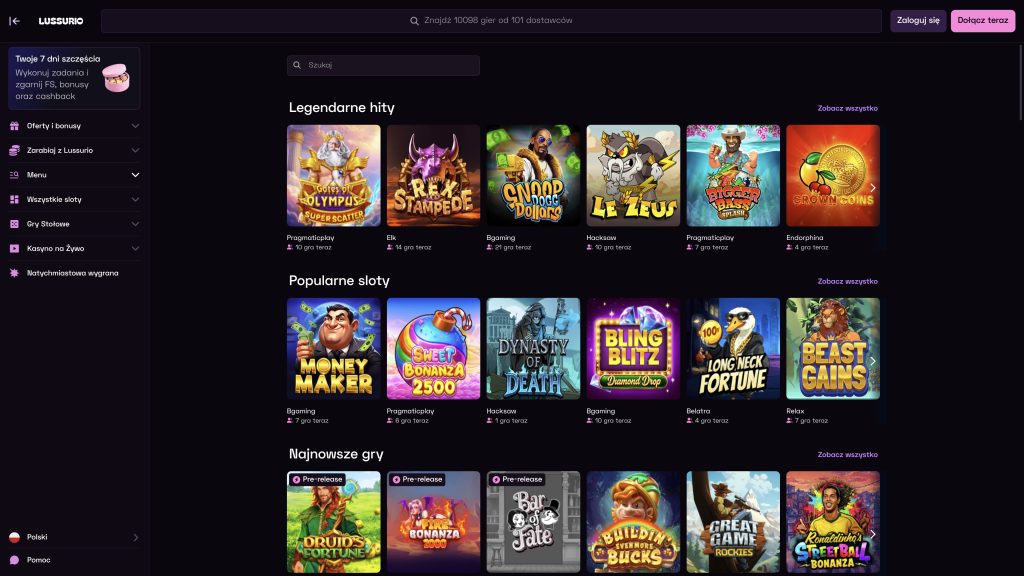Click the play icon beside Kasyno na Żywo
Image resolution: width=1024 pixels, height=576 pixels.
14,248
